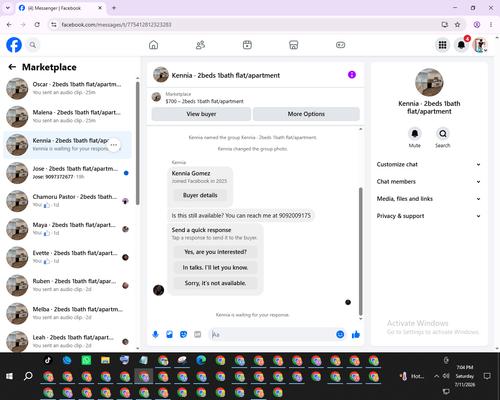
Task: Open the Evette conversation
Action: point(67,257)
